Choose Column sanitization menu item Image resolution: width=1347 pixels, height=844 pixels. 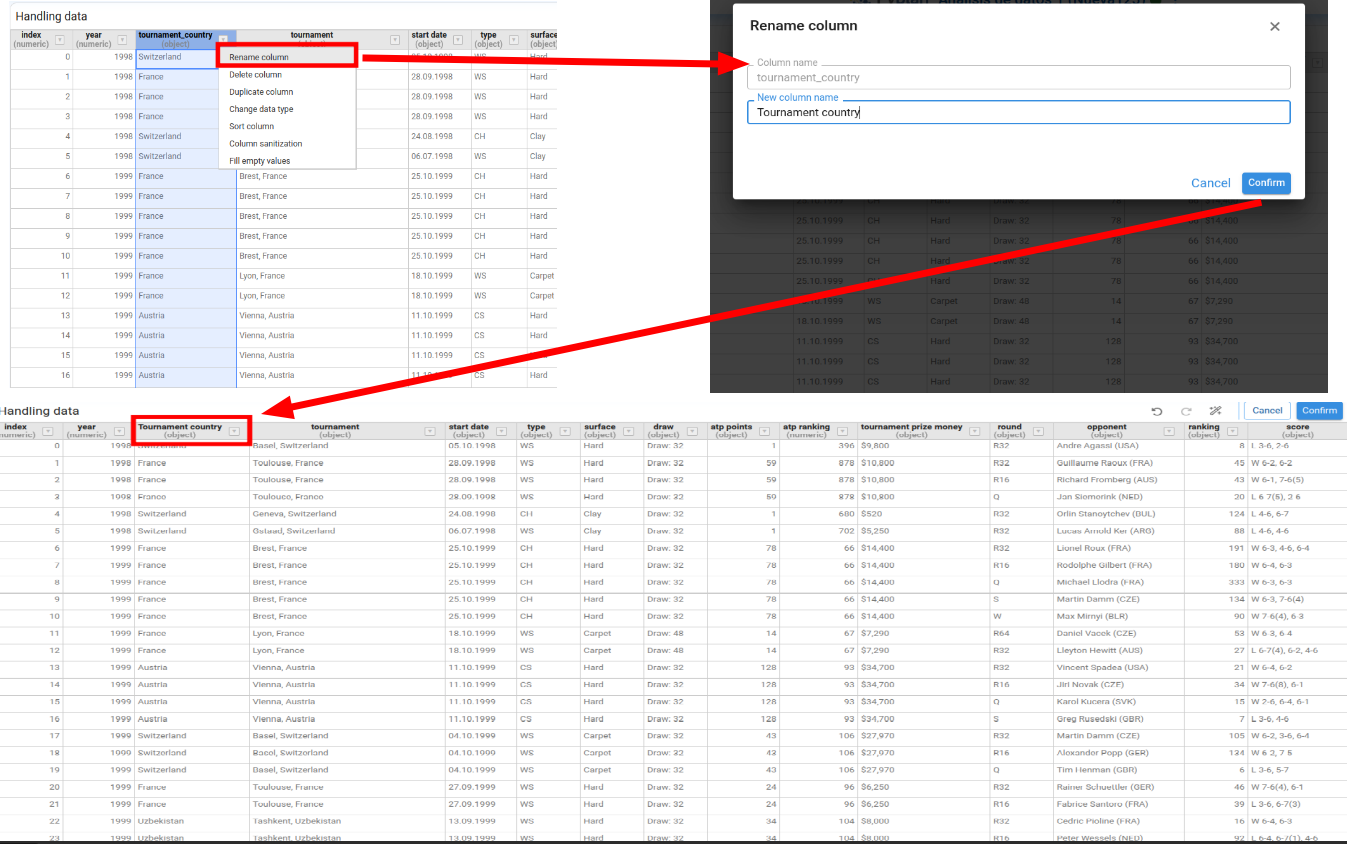265,144
